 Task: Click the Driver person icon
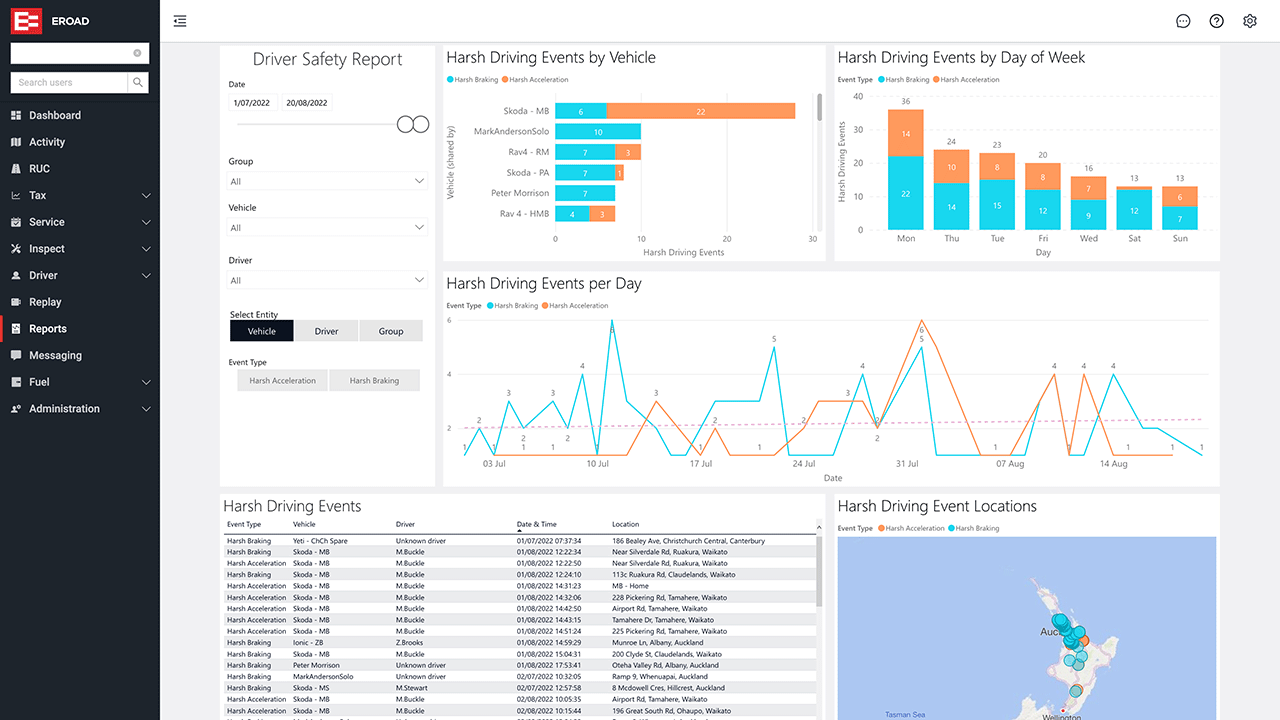tap(16, 276)
